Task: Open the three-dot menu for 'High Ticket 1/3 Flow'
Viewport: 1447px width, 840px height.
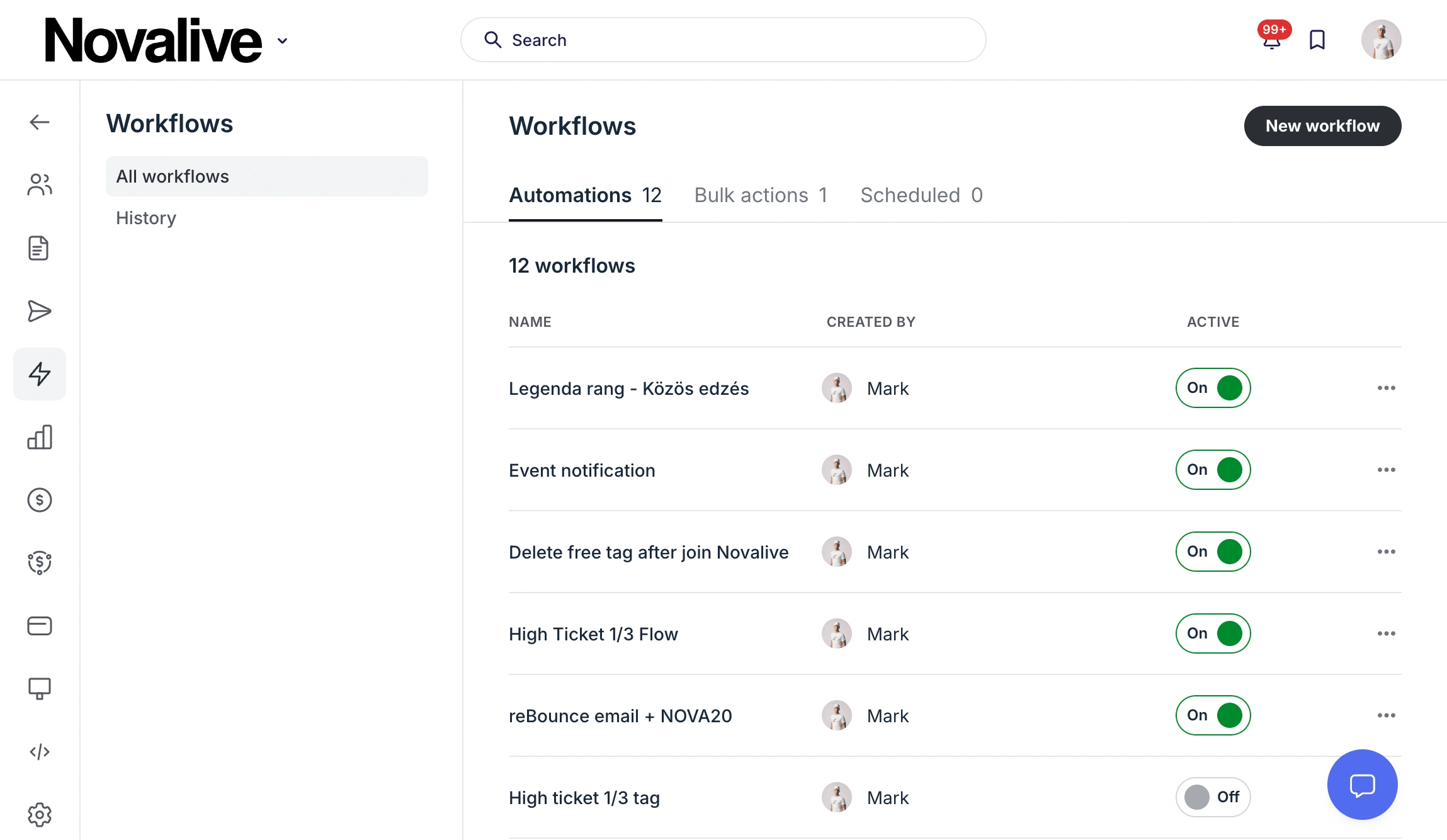Action: coord(1386,633)
